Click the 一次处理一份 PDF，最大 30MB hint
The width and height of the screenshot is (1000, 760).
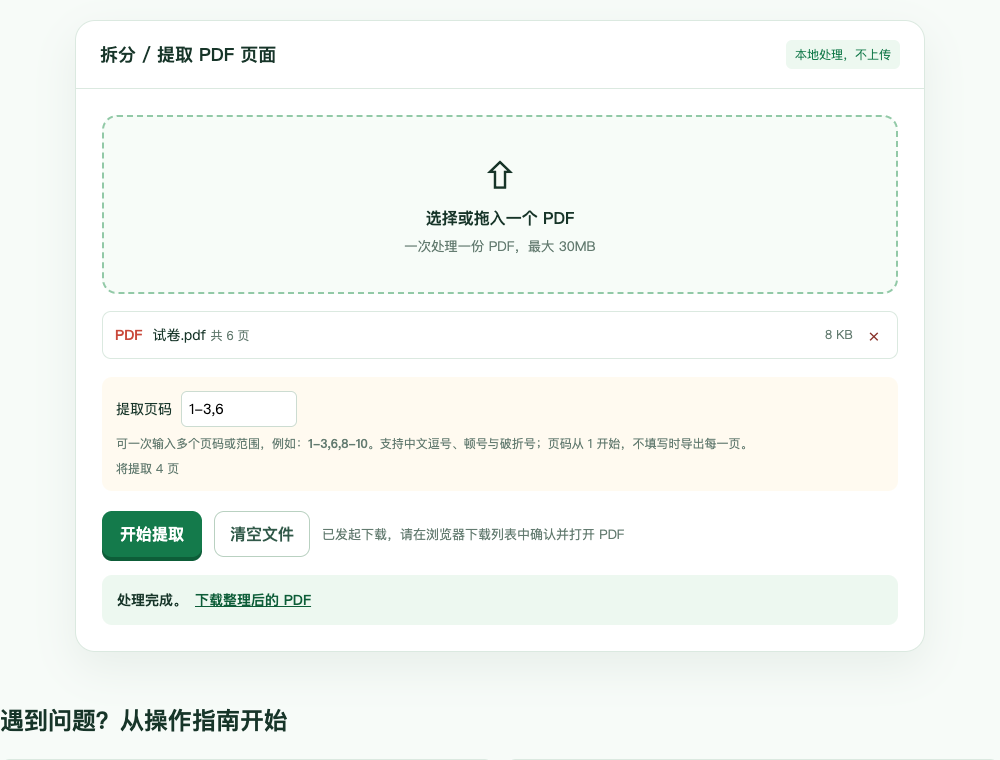pyautogui.click(x=499, y=247)
